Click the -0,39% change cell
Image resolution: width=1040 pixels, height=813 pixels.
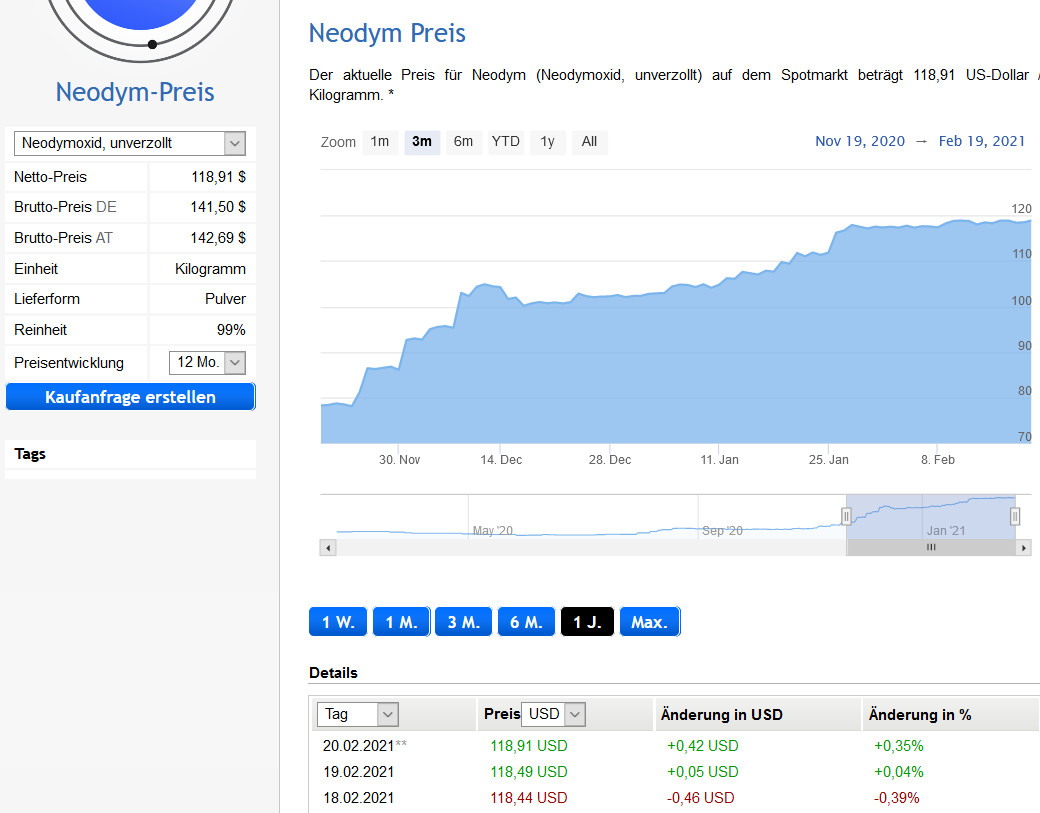pos(897,798)
